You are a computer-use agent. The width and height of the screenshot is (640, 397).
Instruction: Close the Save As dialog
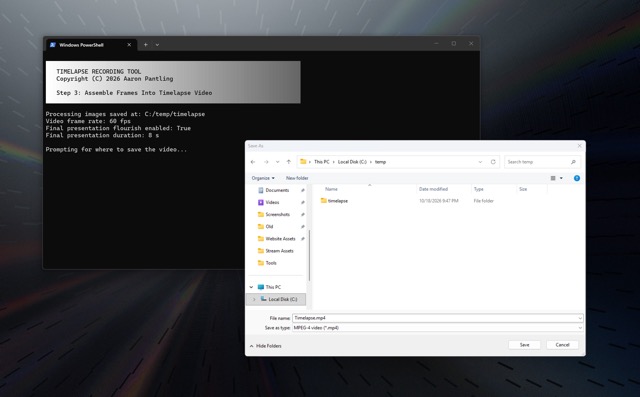coord(579,146)
